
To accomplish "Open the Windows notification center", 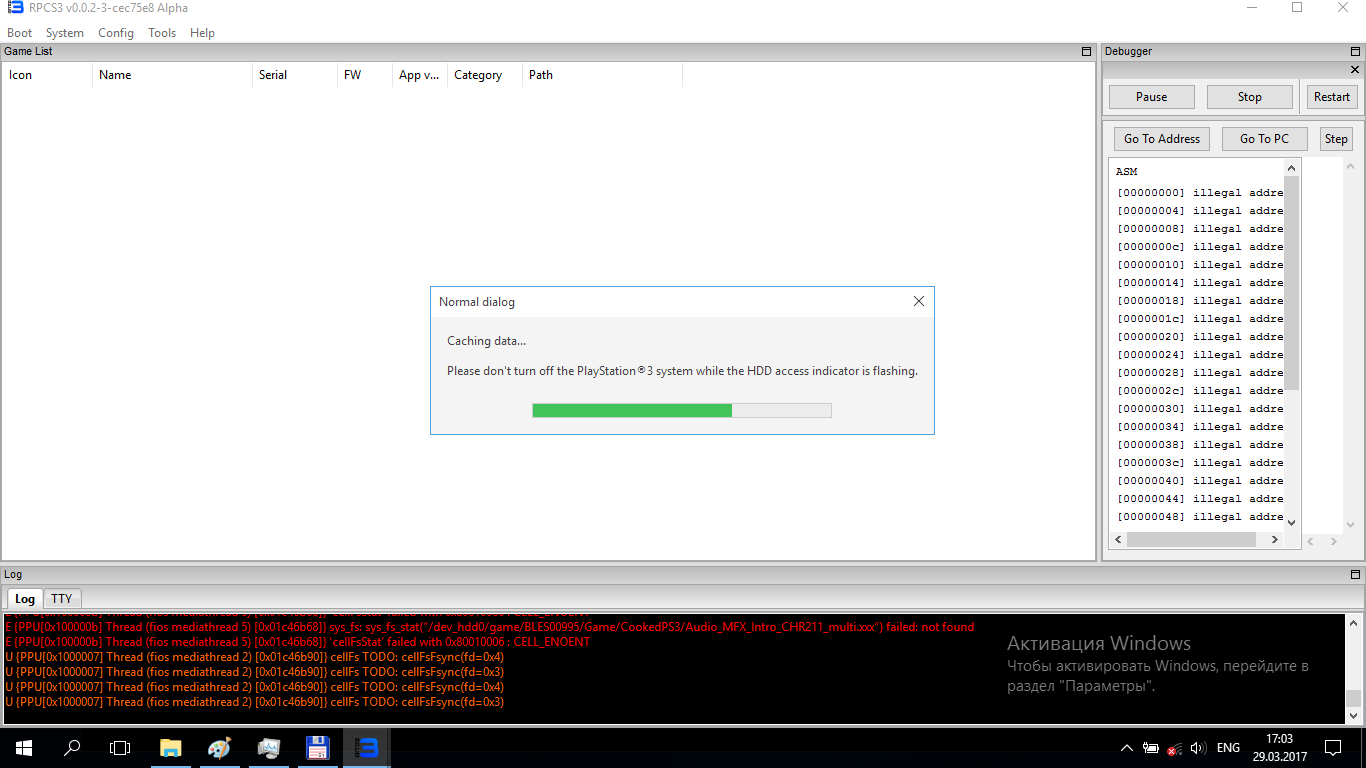I will pos(1332,747).
